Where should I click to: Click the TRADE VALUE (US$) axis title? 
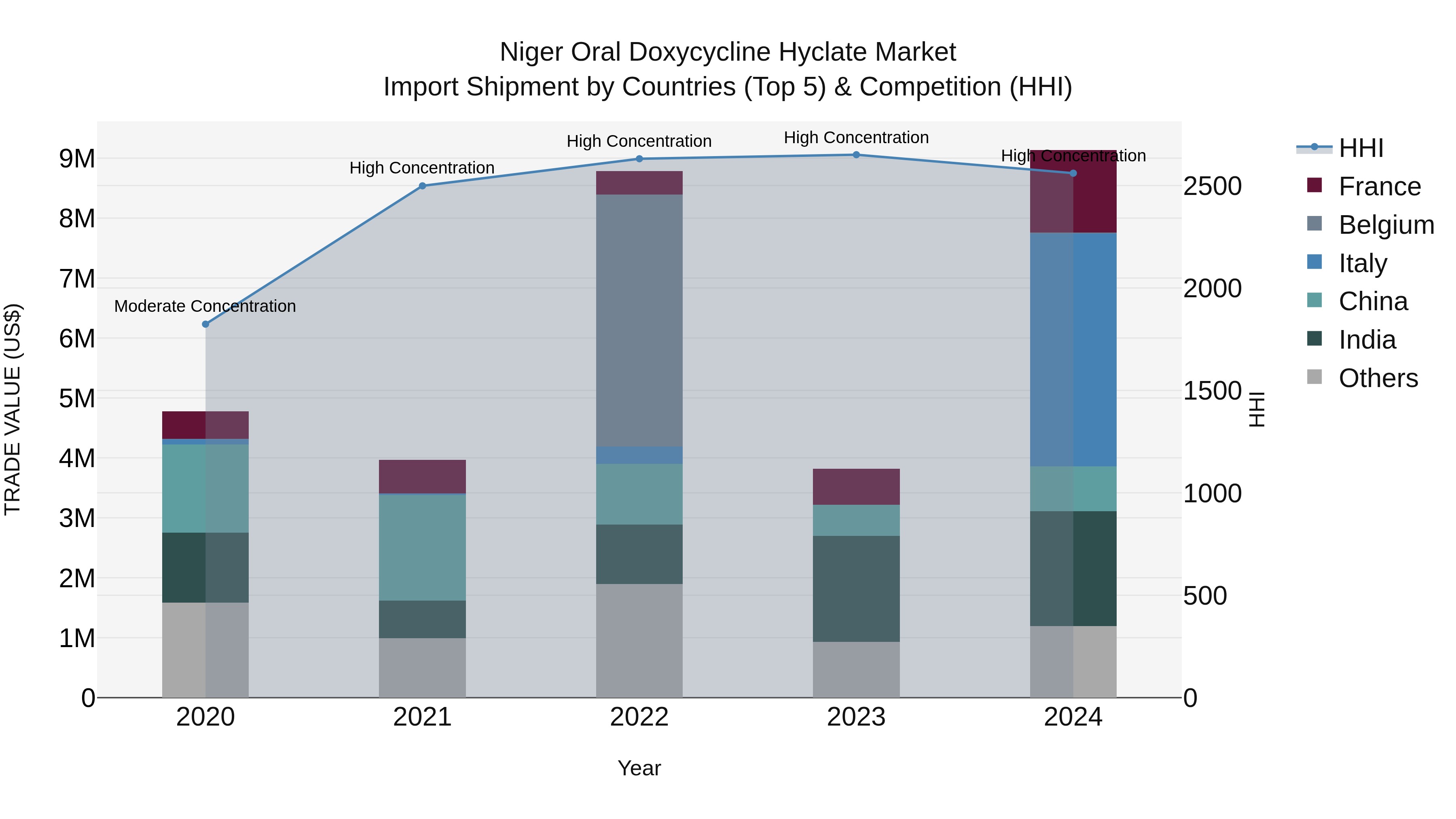pyautogui.click(x=13, y=409)
